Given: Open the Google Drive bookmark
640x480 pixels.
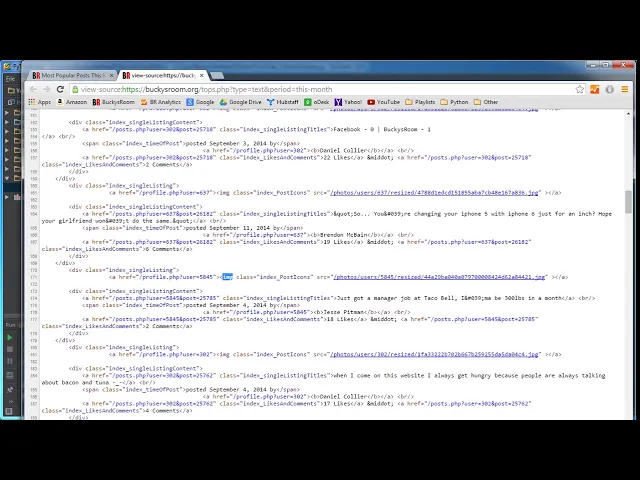Looking at the screenshot, I should (240, 102).
